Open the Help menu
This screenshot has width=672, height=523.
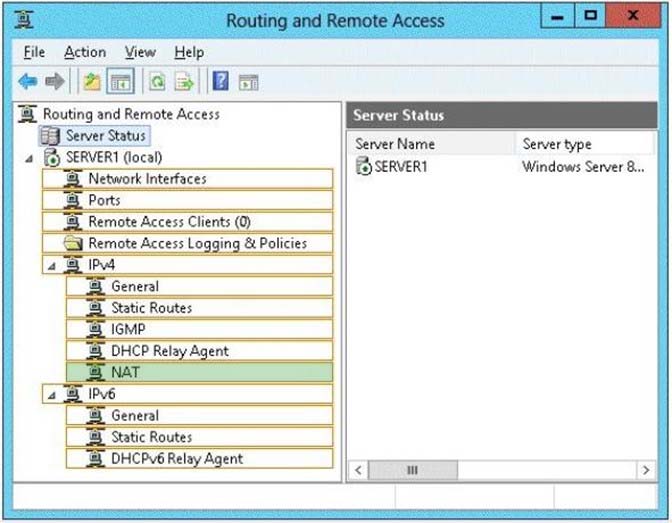pyautogui.click(x=189, y=52)
